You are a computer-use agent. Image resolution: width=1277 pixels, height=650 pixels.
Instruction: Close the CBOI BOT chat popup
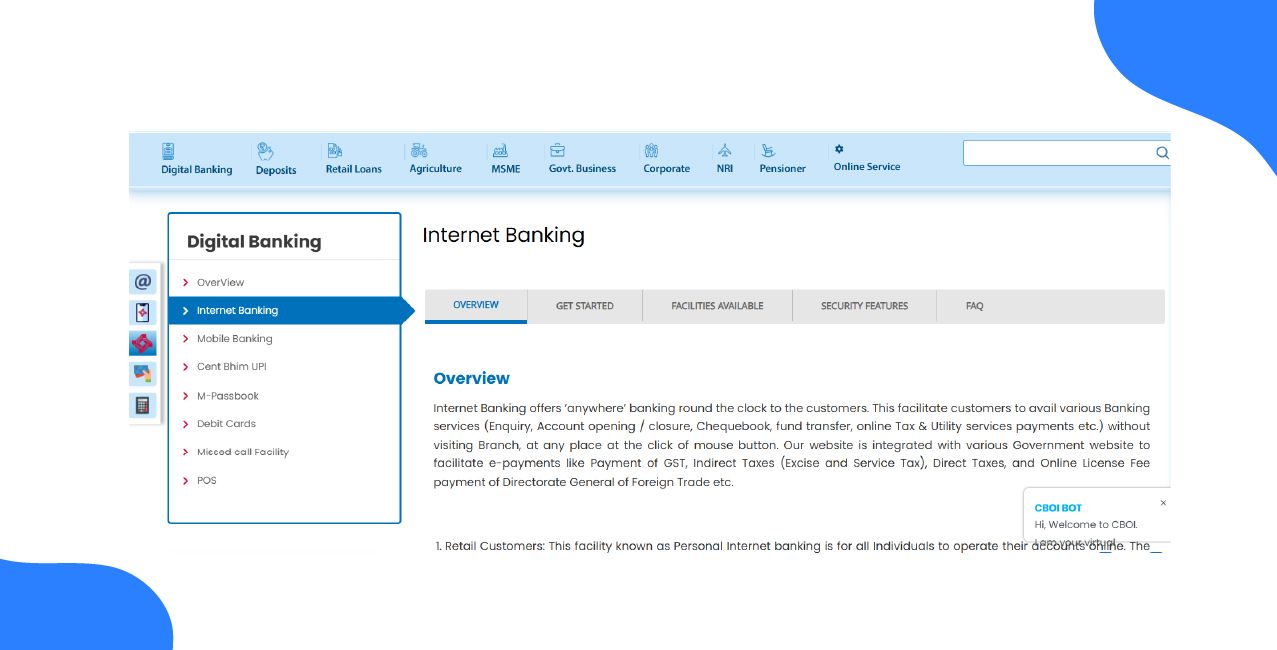click(1163, 503)
